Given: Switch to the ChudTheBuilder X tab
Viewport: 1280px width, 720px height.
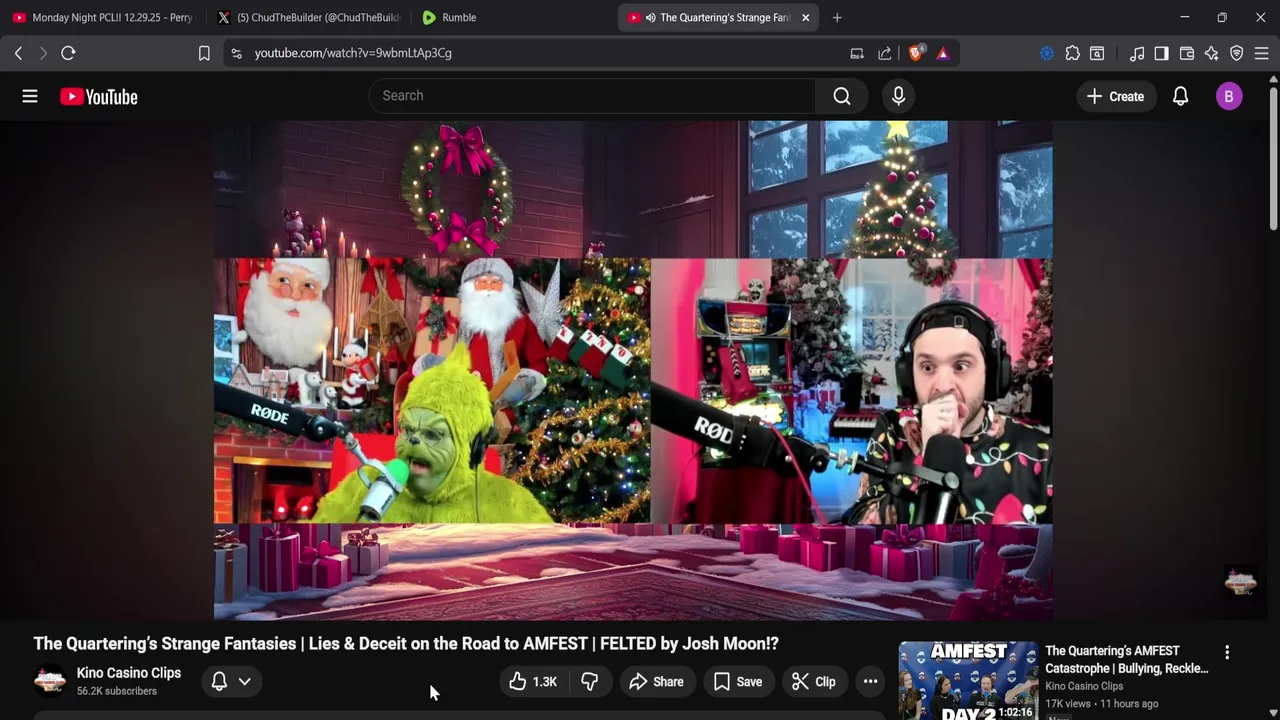Looking at the screenshot, I should click(x=308, y=17).
